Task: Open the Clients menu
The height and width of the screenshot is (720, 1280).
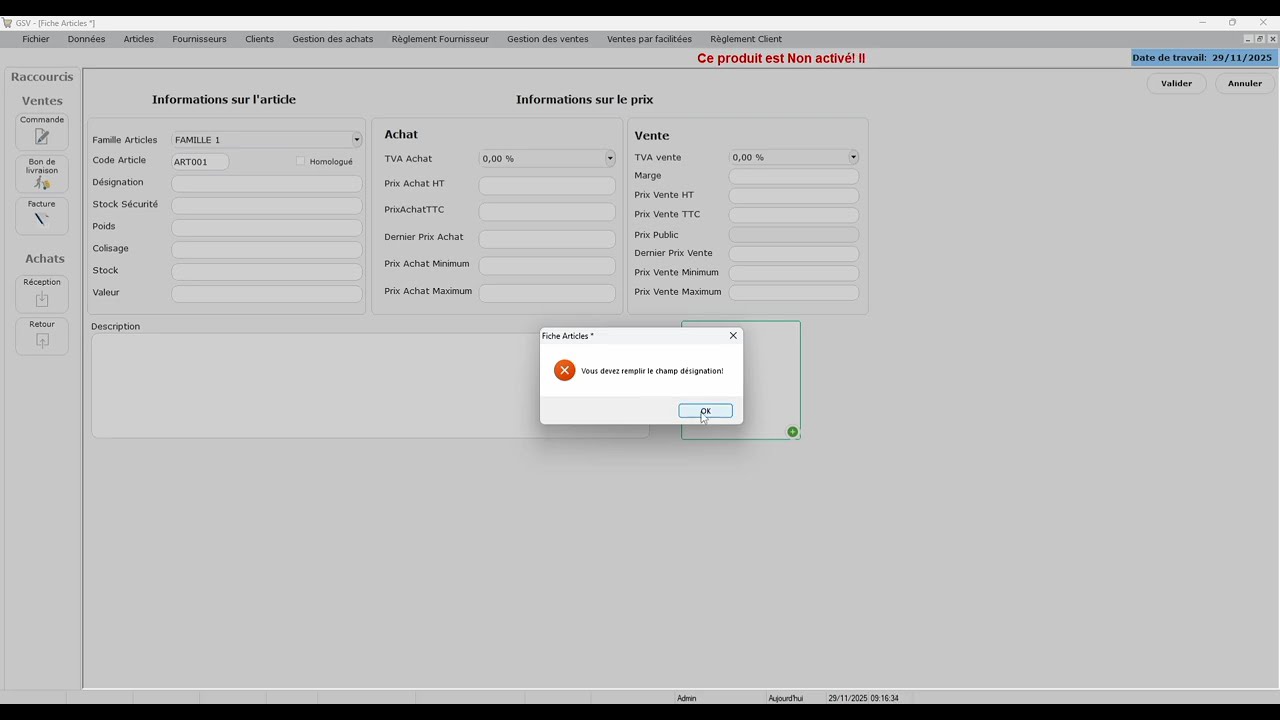Action: (259, 39)
